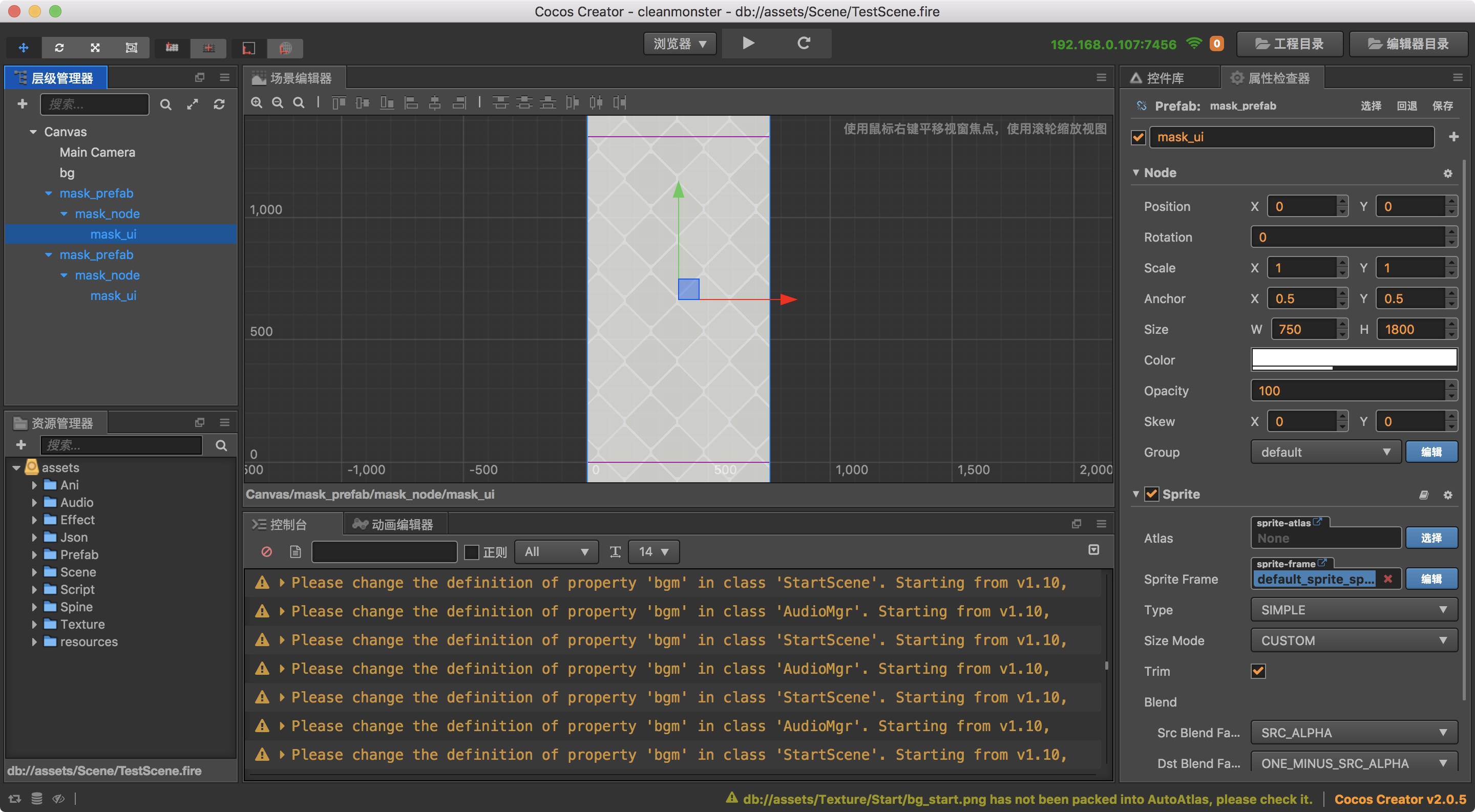Open the browser preview platform dropdown
The height and width of the screenshot is (812, 1475).
680,44
